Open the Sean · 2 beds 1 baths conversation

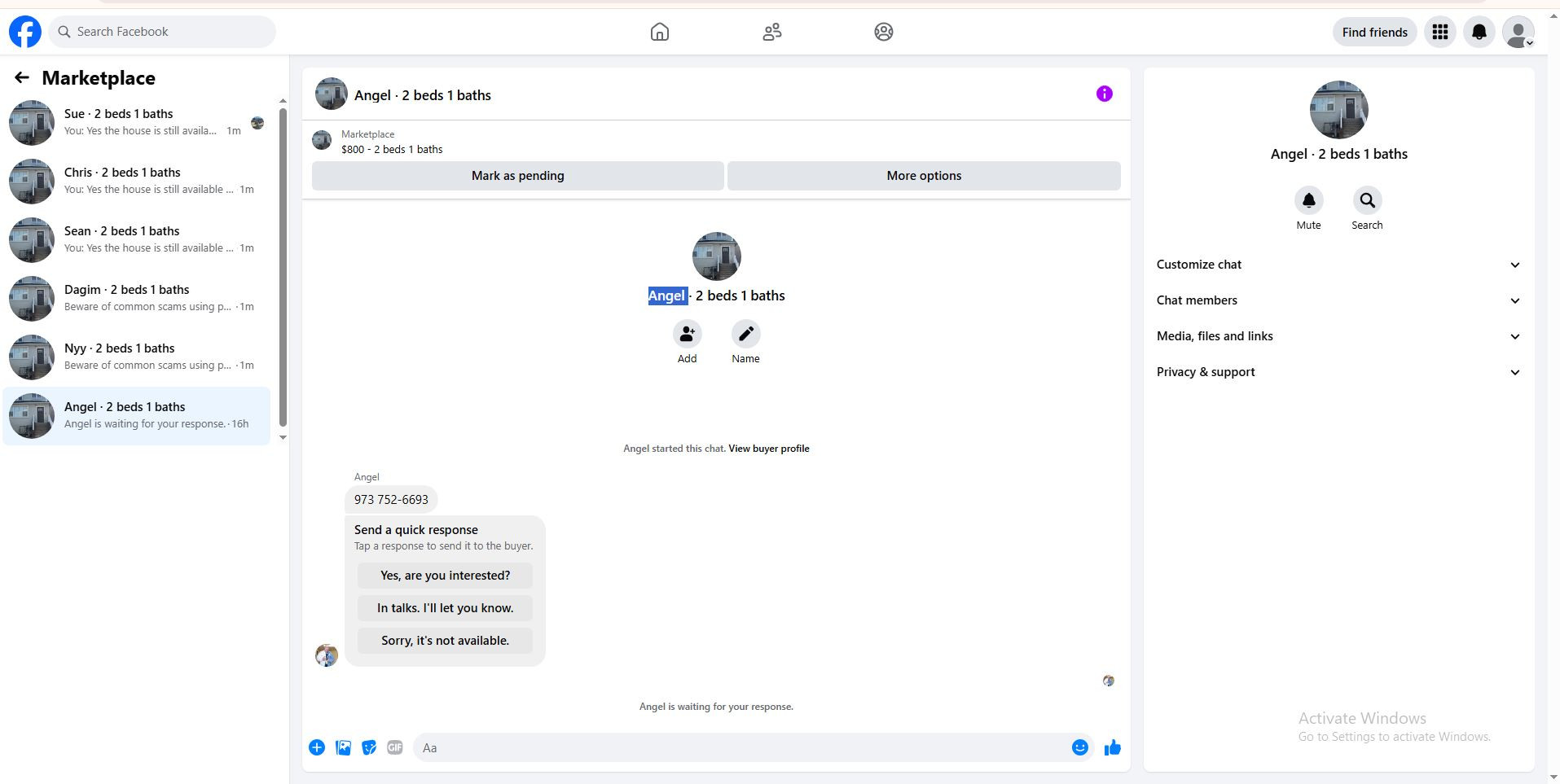pos(137,239)
